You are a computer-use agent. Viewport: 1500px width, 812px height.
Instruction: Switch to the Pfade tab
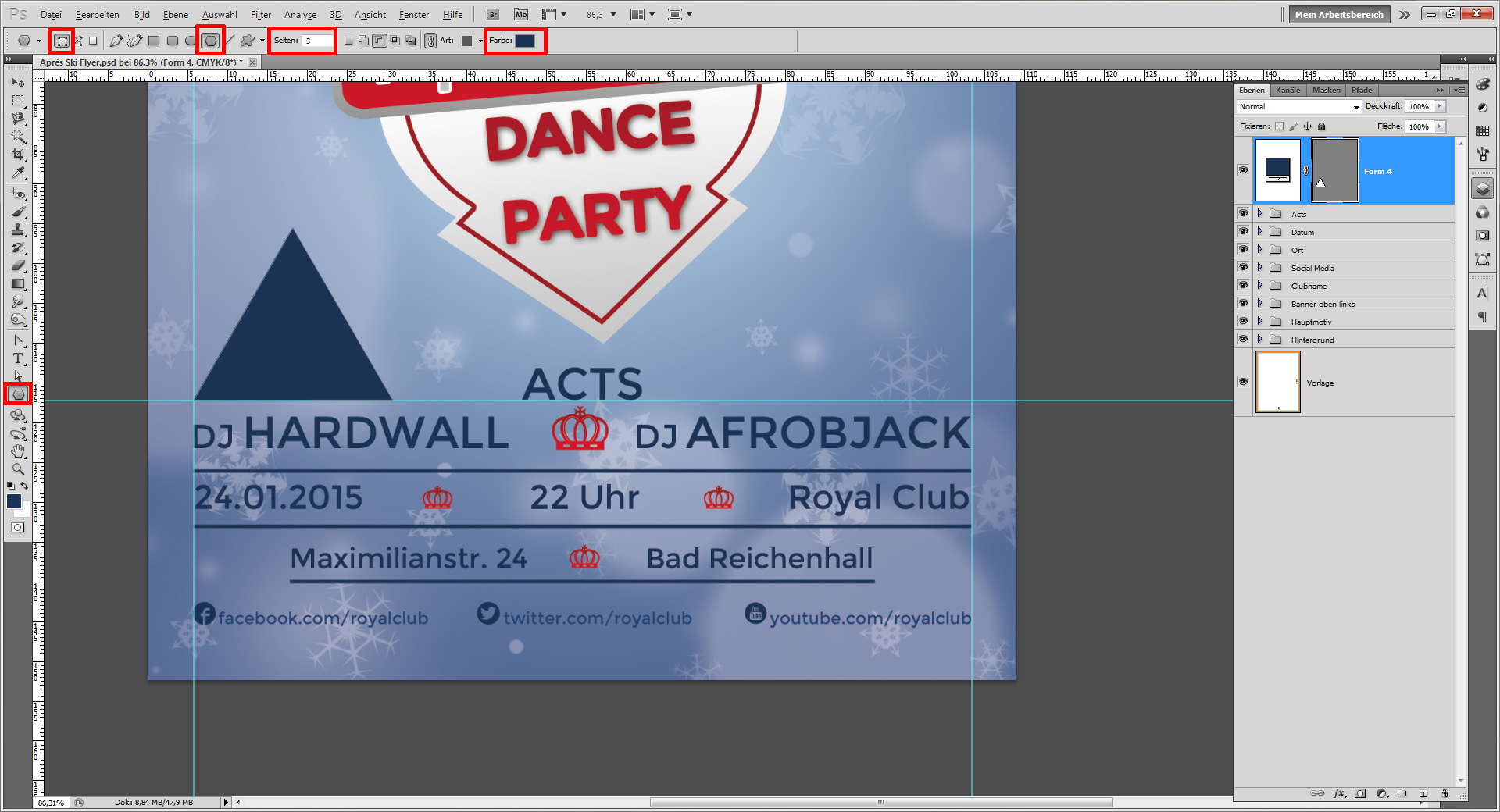click(x=1362, y=90)
